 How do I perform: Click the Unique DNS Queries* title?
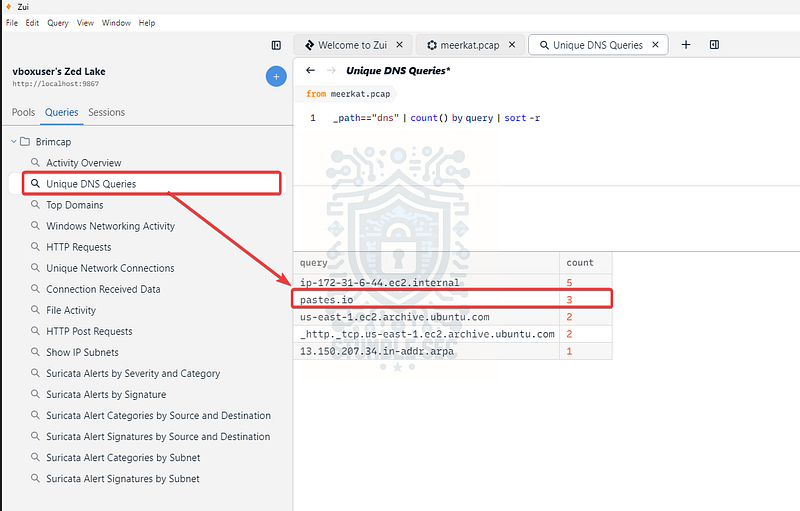(x=398, y=71)
